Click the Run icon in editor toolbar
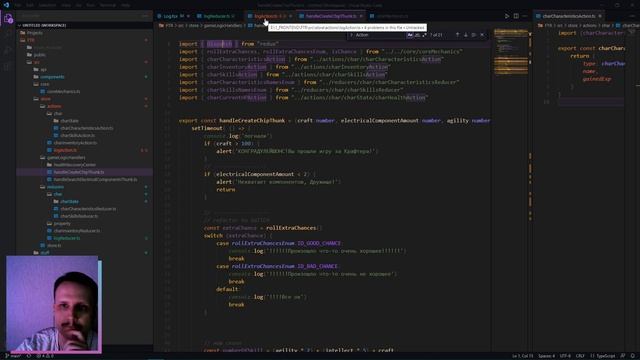Image resolution: width=640 pixels, height=360 pixels. 507,16
